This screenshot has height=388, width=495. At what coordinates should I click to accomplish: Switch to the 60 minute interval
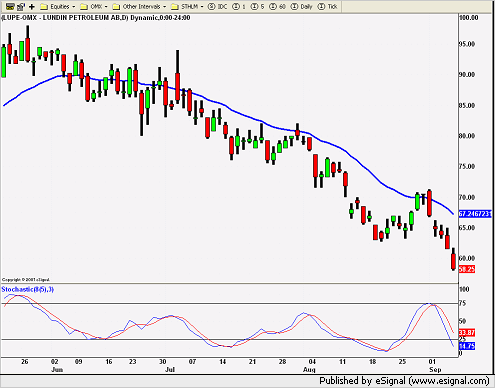tap(277, 6)
